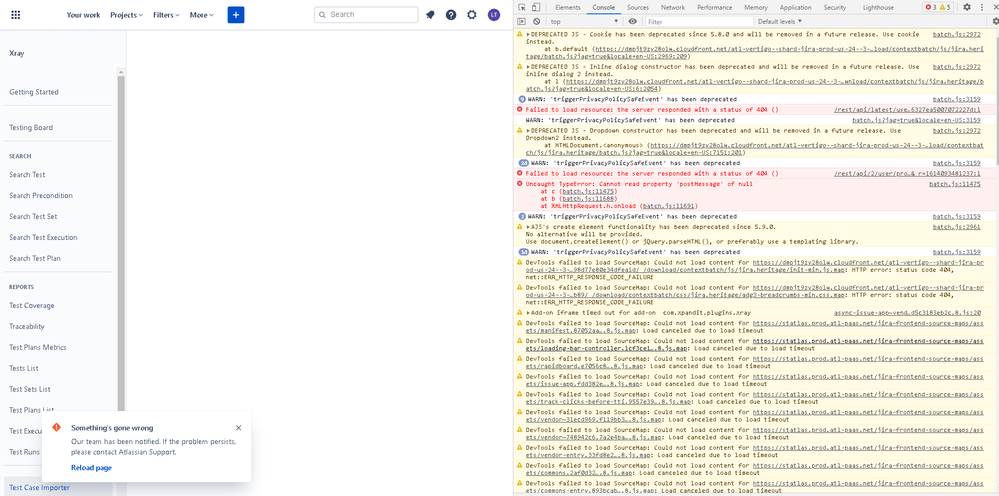Screen dimensions: 999x496
Task: Clear the console with the ban icon
Action: 536,21
